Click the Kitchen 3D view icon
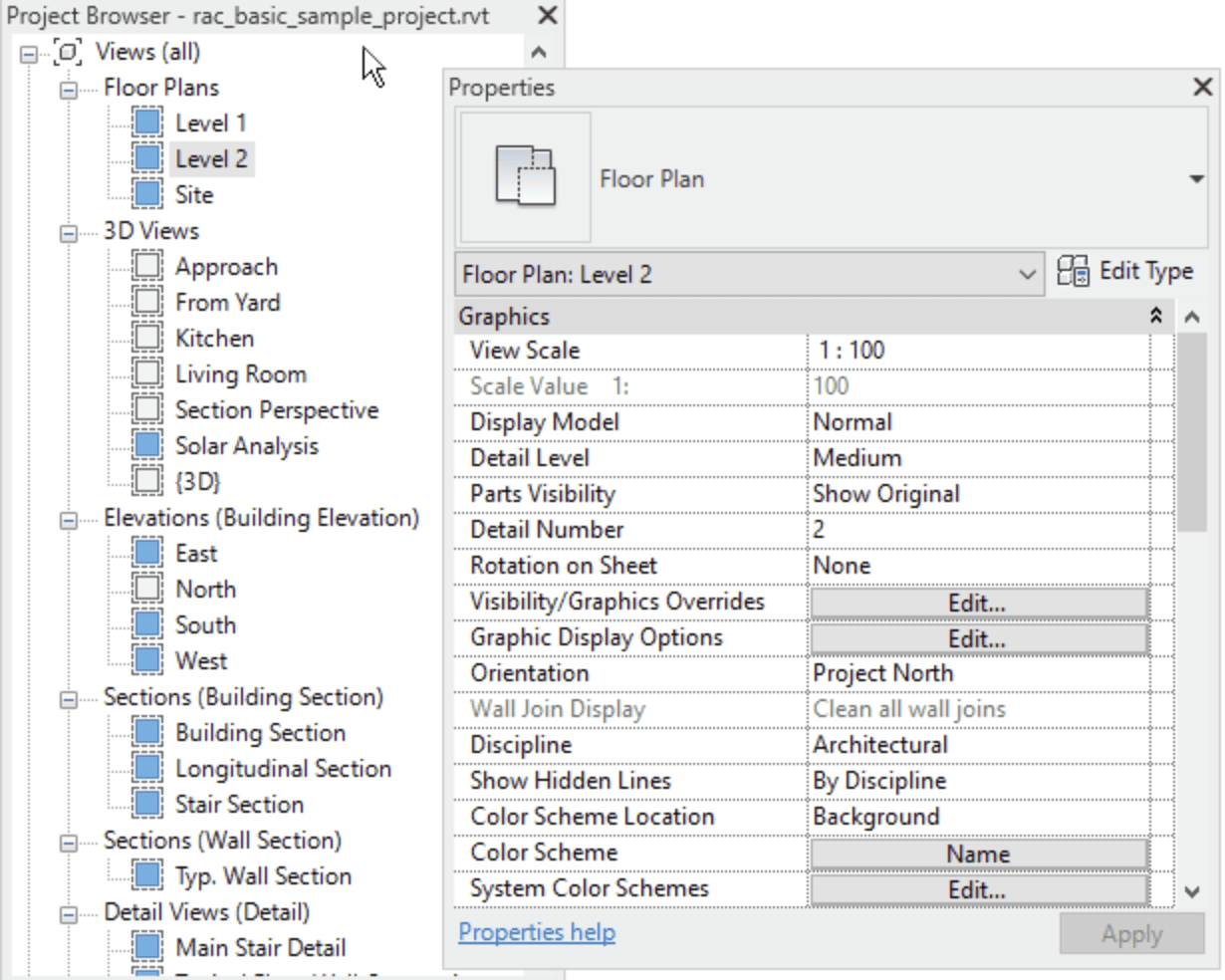 tap(147, 339)
